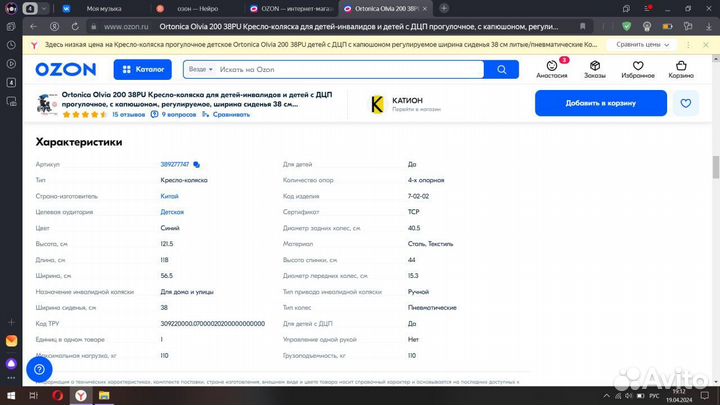Open the orange mail sidebar icon
The height and width of the screenshot is (405, 720).
(11, 341)
